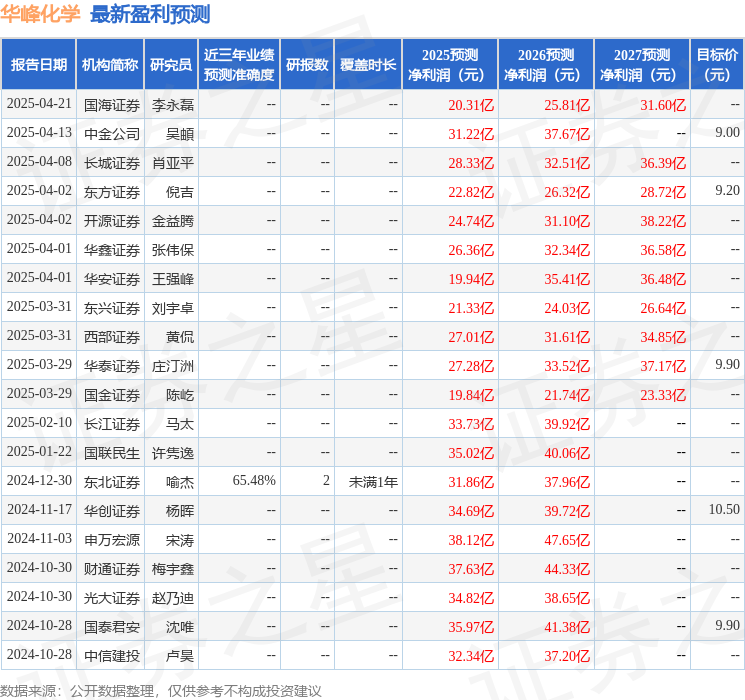
Task: Click the 研报数 column header
Action: 307,64
